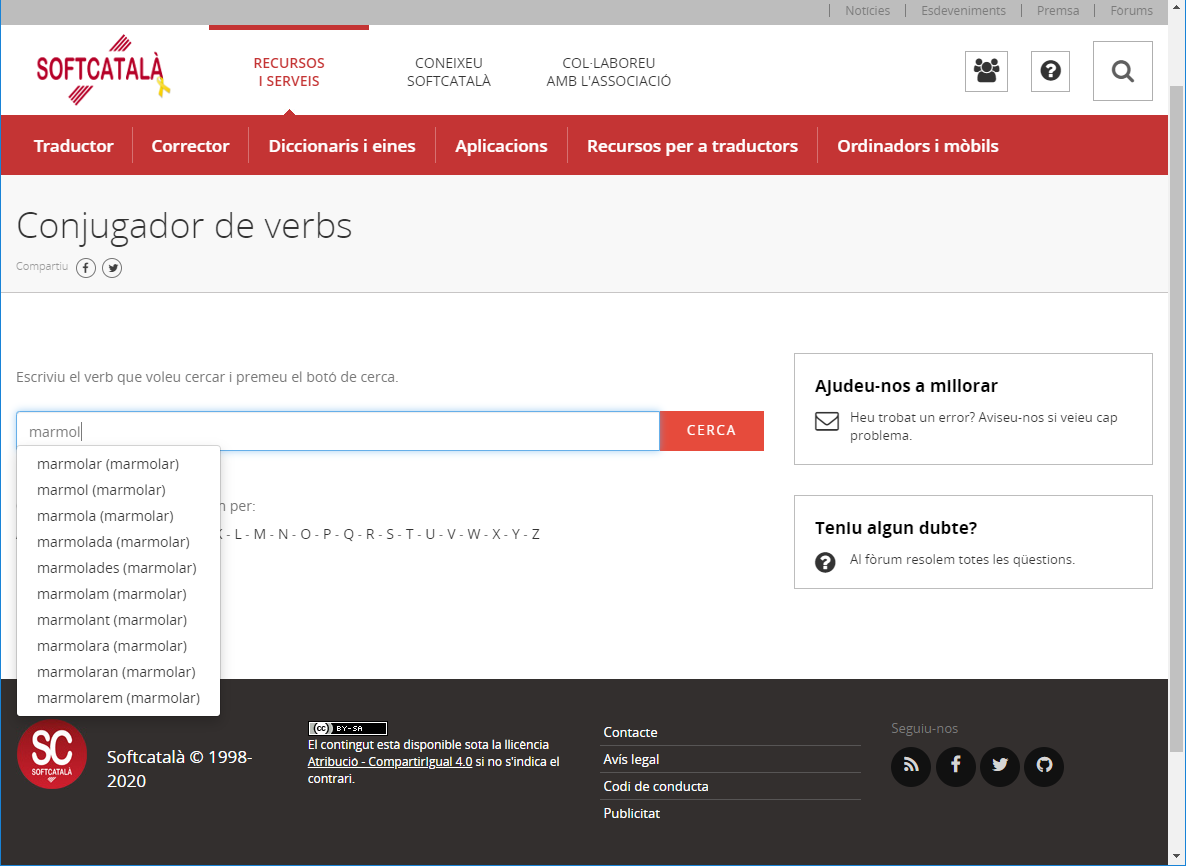Open Diccionaris i eines menu
This screenshot has height=866, width=1186.
tap(342, 146)
